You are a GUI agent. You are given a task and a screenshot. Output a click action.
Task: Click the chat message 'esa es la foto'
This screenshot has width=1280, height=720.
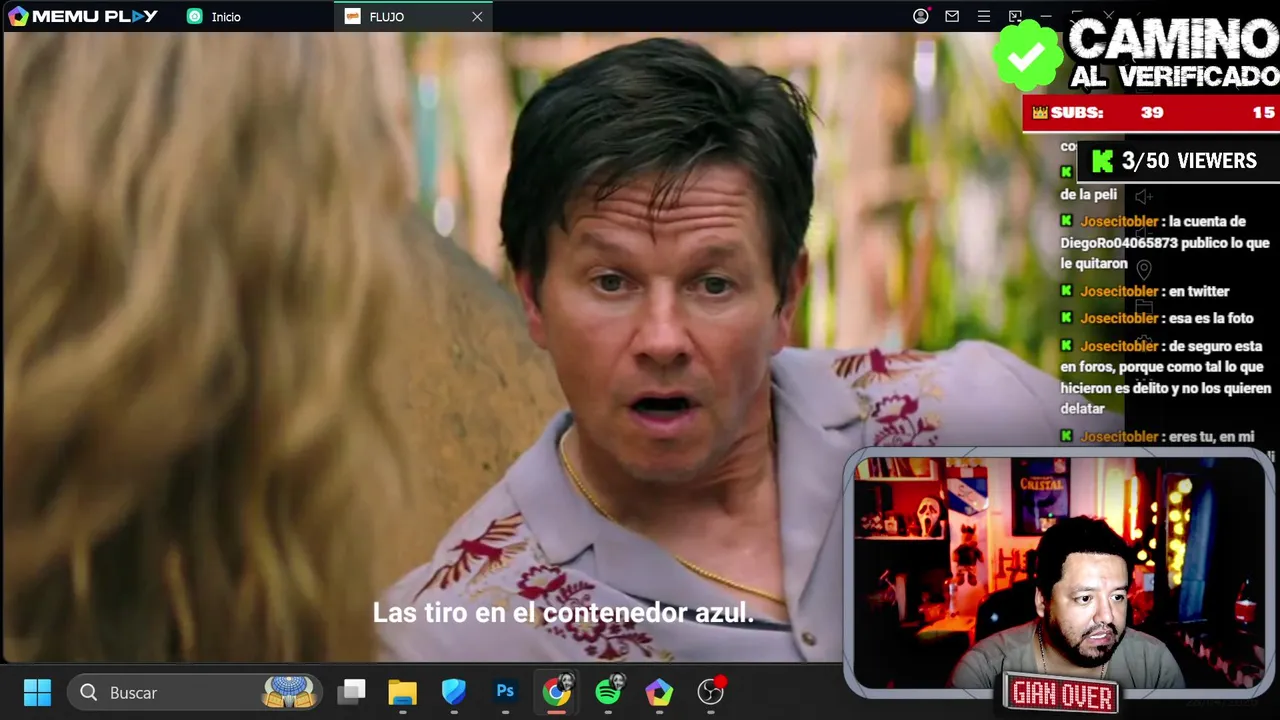1211,318
